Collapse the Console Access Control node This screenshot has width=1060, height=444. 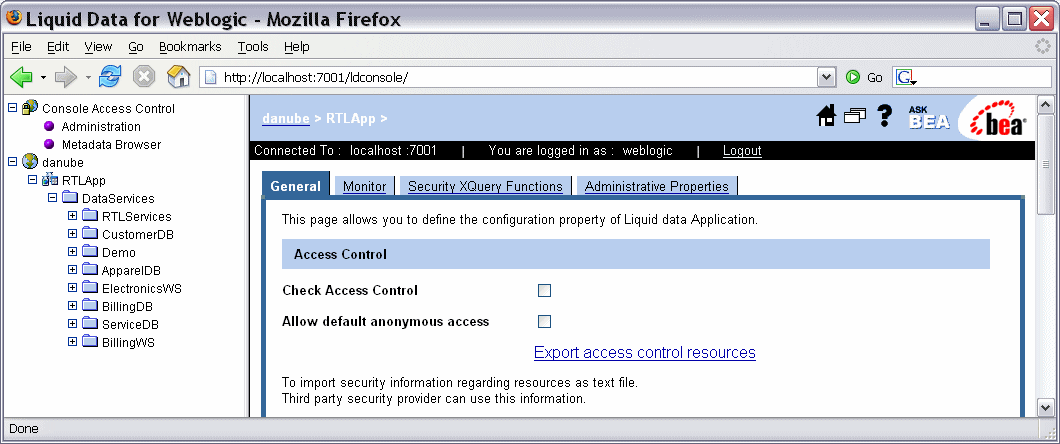[12, 107]
